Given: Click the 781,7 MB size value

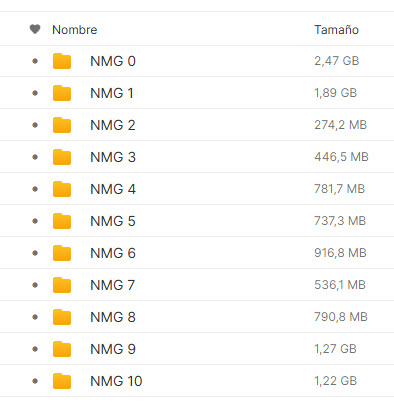Looking at the screenshot, I should click(x=340, y=189).
